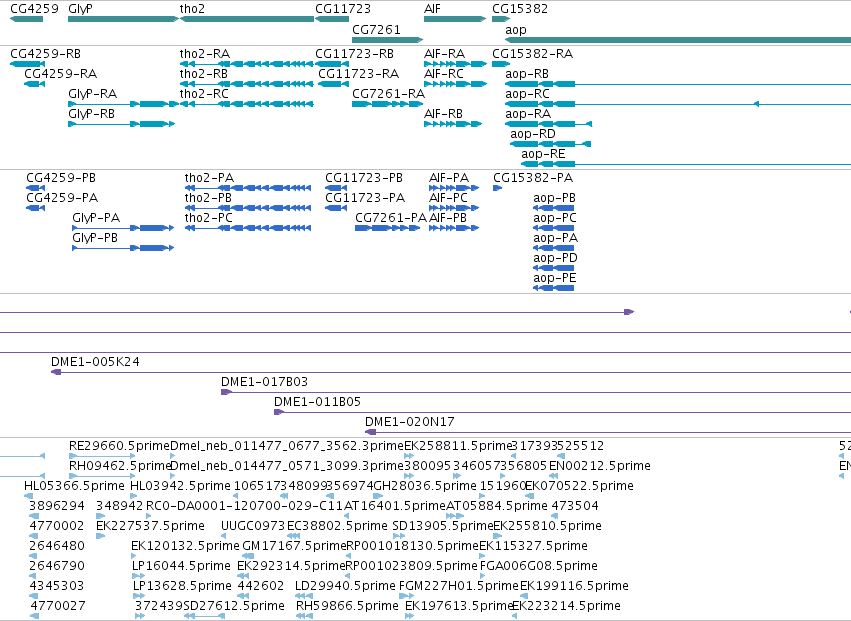
Task: Select transcript CG11723-RB label
Action: pos(354,54)
